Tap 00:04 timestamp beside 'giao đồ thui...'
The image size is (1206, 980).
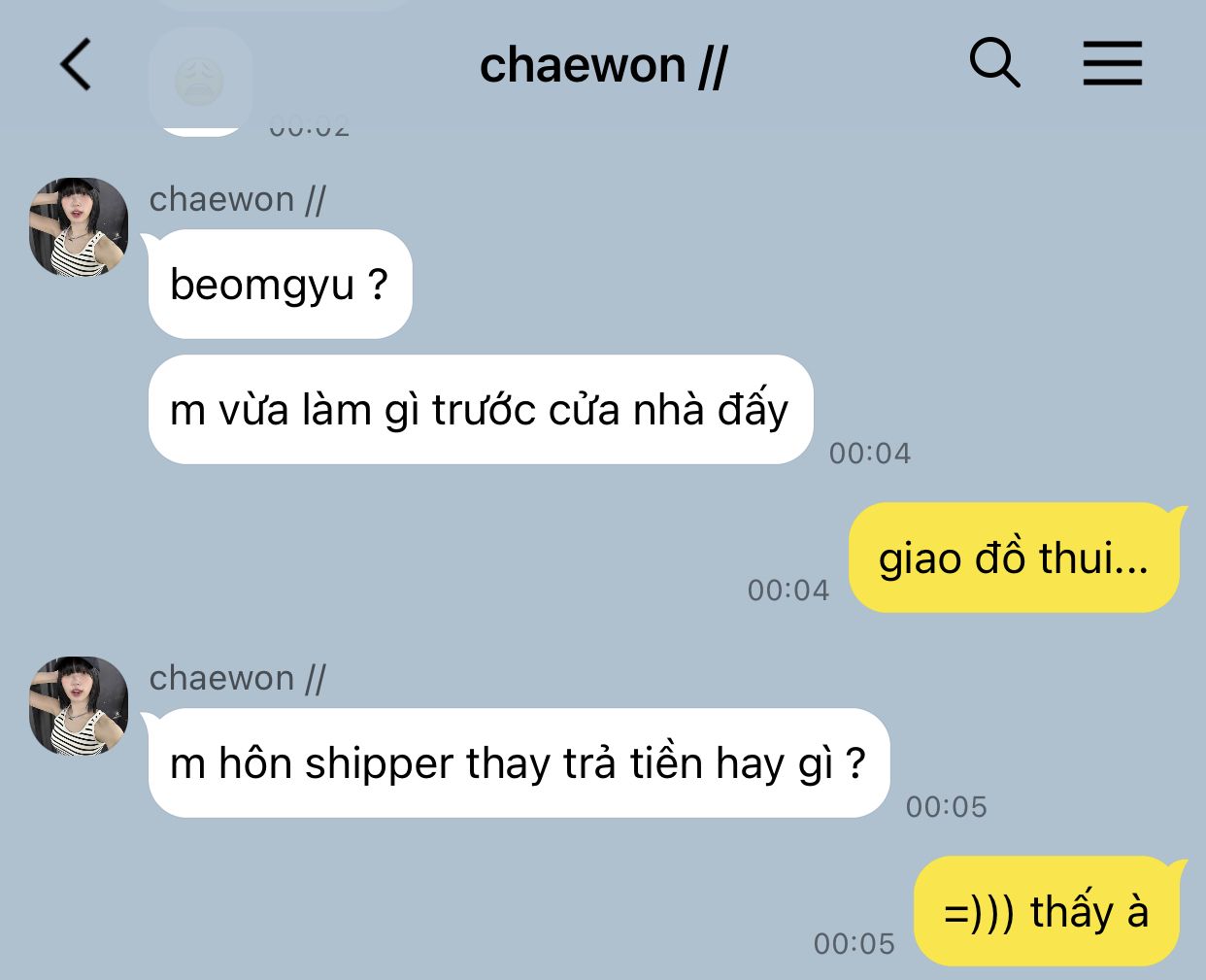point(788,591)
